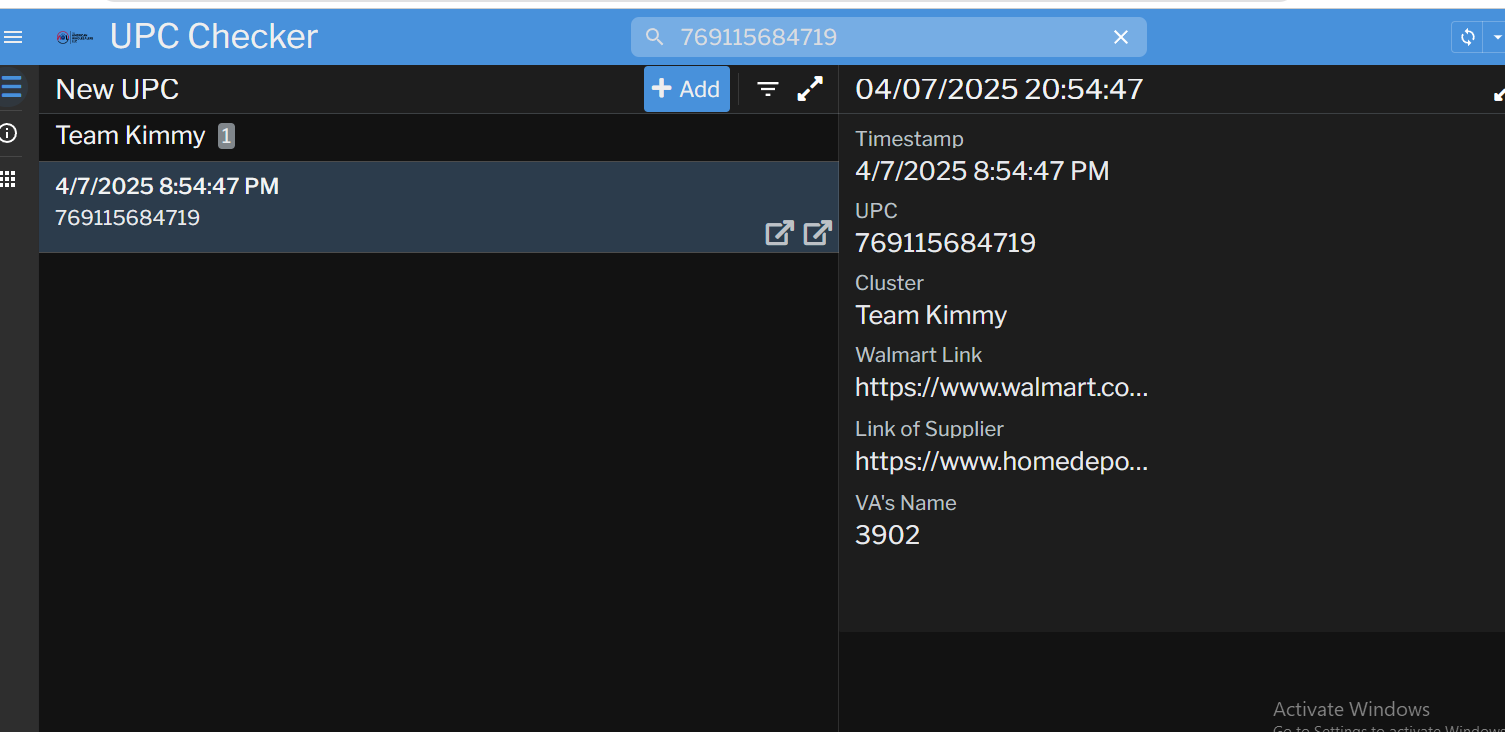Open the hamburger main menu
The height and width of the screenshot is (732, 1505).
13,38
